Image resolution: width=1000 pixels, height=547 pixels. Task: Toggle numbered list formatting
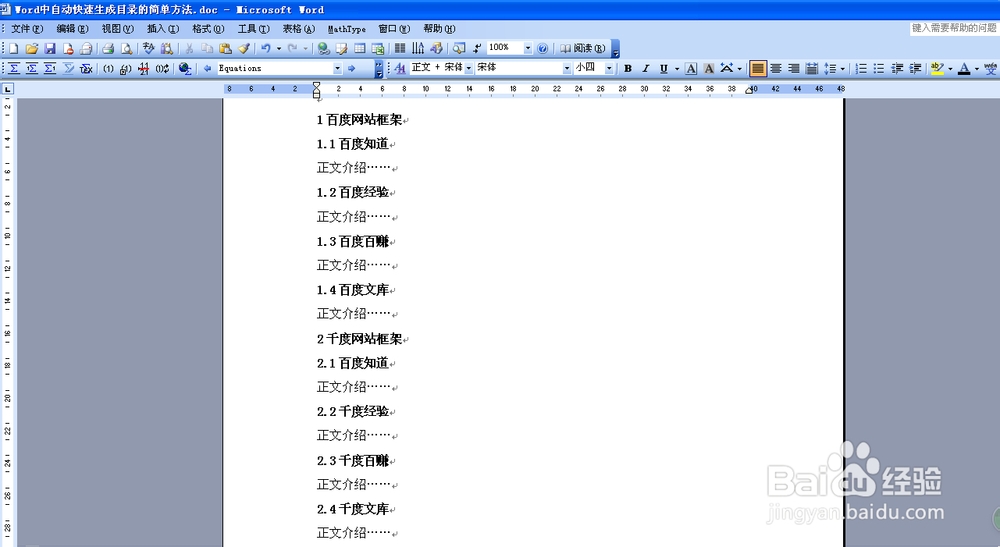861,68
